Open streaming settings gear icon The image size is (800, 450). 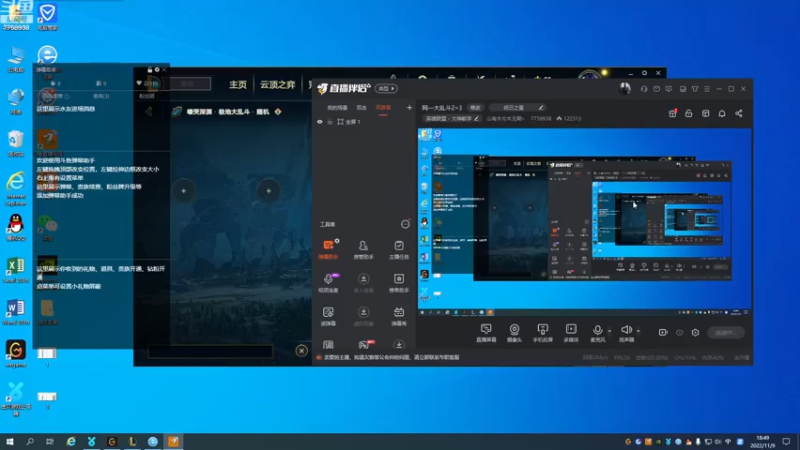pyautogui.click(x=695, y=333)
